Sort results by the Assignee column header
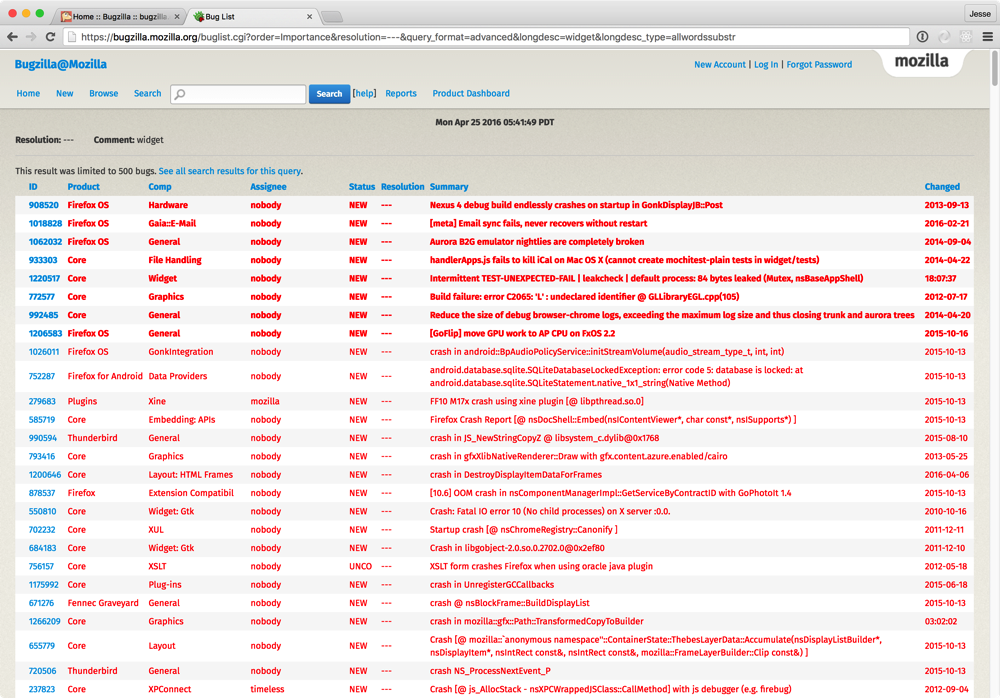 [x=268, y=187]
